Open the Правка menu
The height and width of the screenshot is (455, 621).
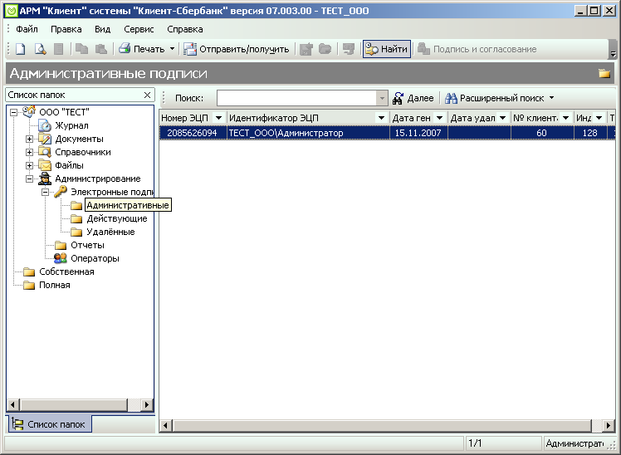point(66,29)
